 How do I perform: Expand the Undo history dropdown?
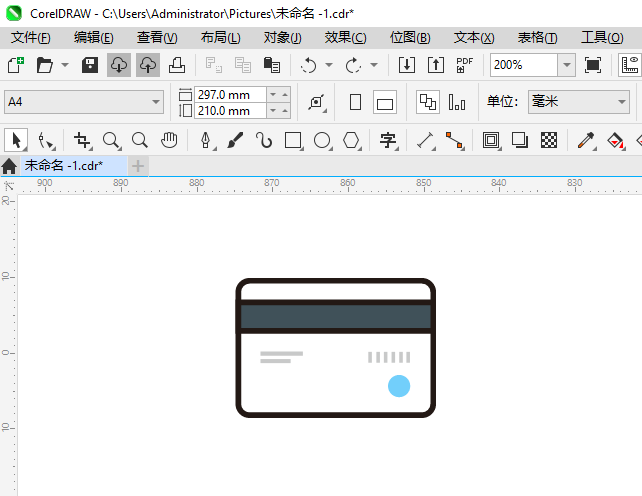pos(329,65)
